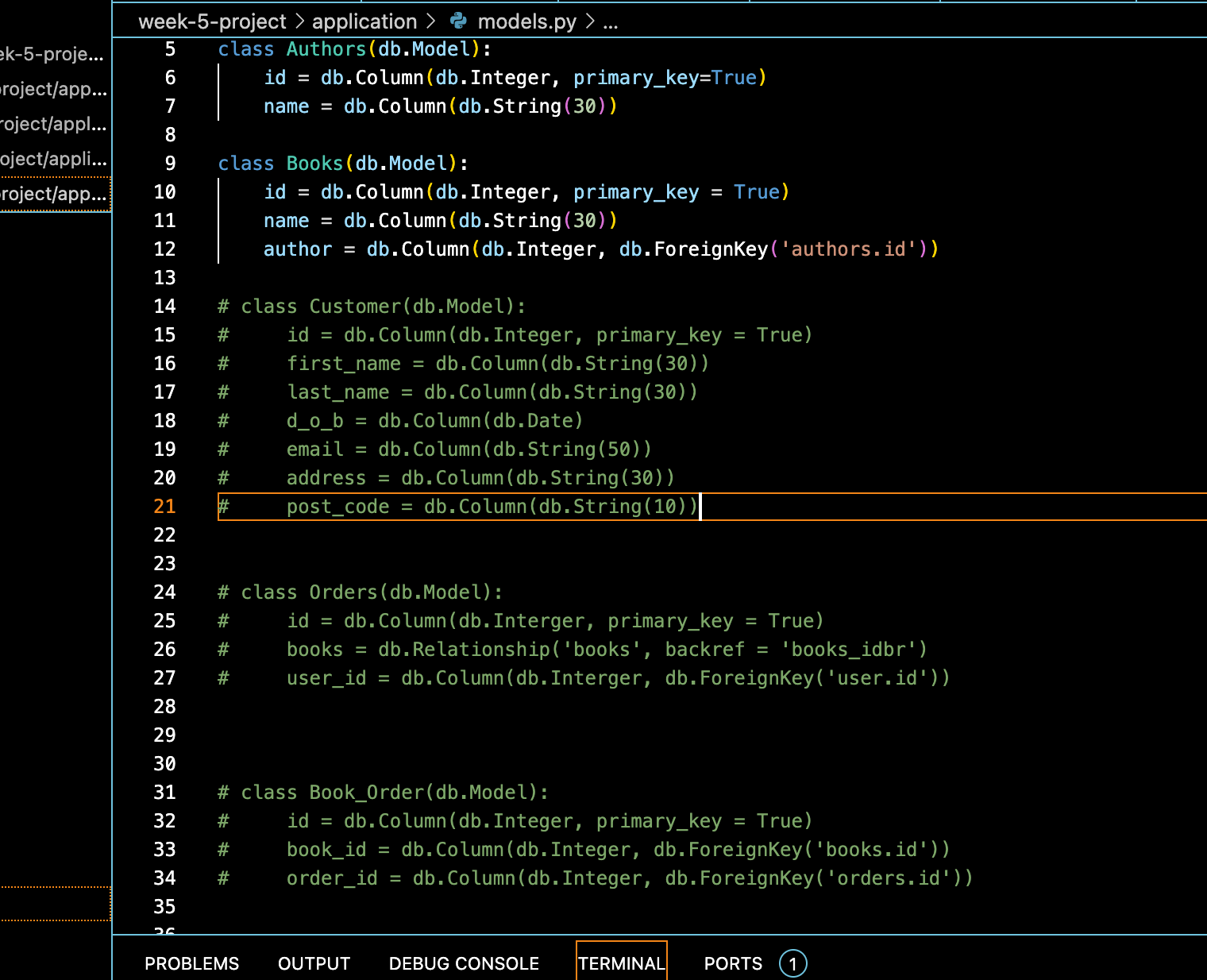Screen dimensions: 1207x980
Task: Click line number 14 in the gutter
Action: pyautogui.click(x=164, y=307)
